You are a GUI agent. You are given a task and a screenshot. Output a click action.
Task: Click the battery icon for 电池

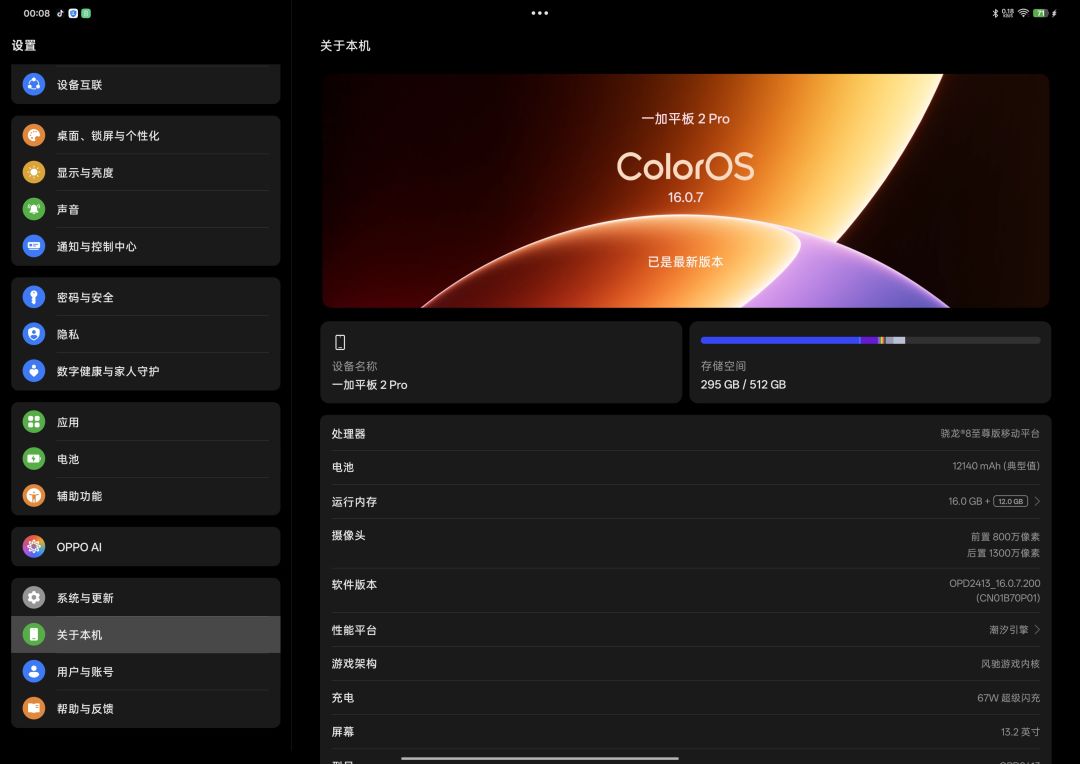34,459
